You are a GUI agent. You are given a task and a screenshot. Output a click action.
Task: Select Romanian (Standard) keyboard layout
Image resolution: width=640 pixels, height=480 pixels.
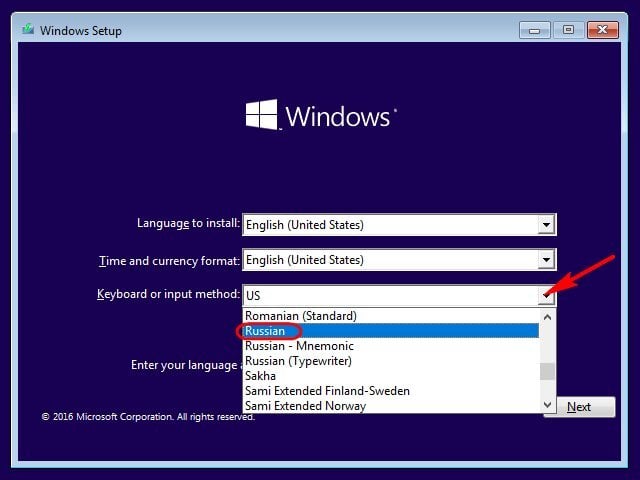tap(391, 316)
